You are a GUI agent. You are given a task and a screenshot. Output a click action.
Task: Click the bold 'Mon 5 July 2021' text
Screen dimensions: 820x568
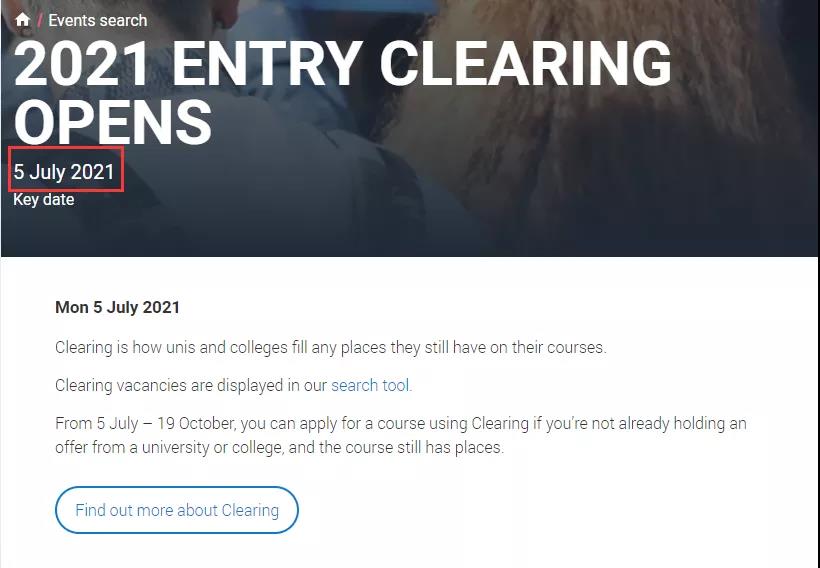coord(117,307)
